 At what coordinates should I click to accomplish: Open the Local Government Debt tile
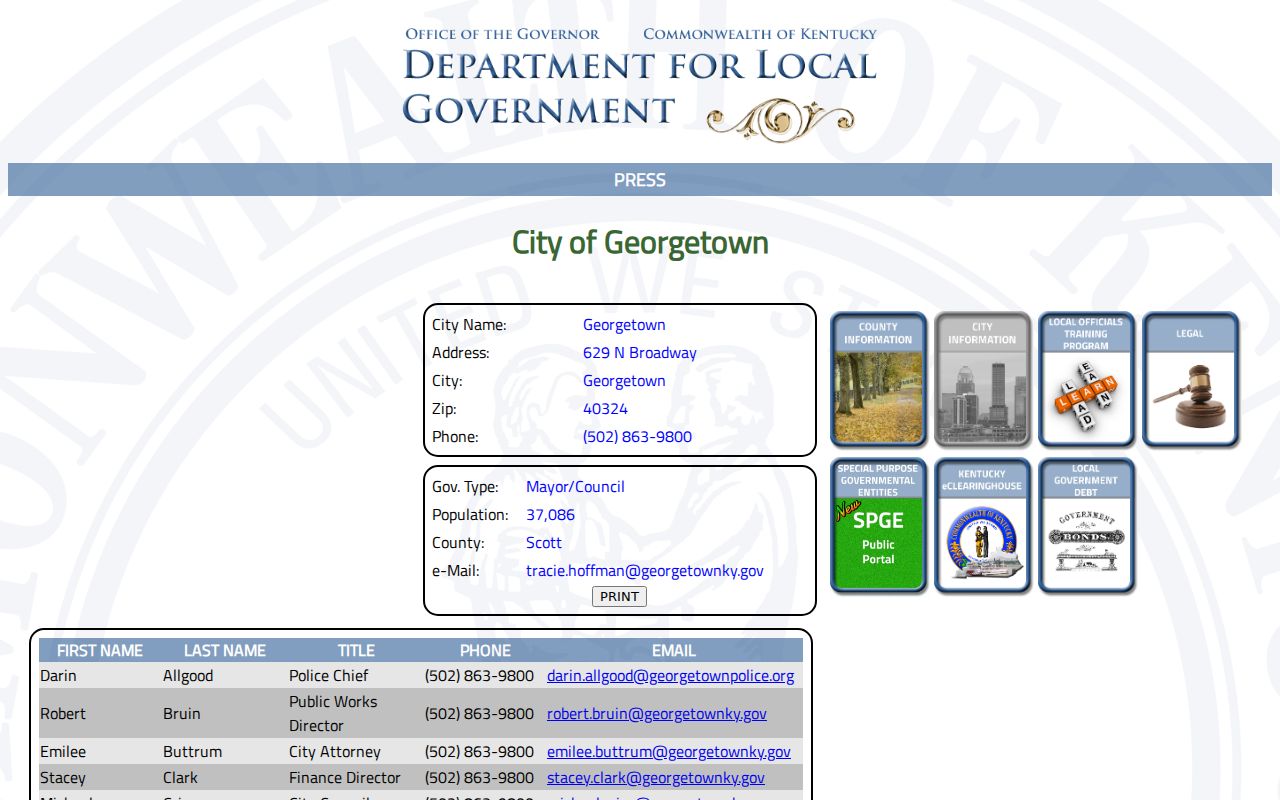coord(1086,526)
